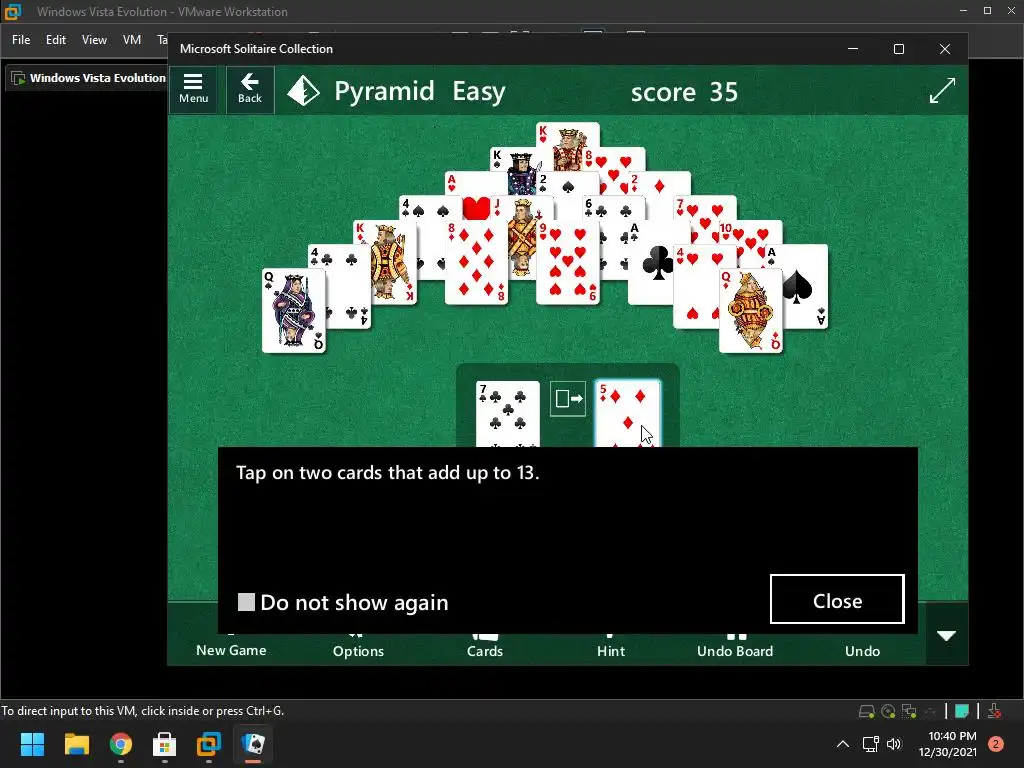Open the VMware View menu
Screen dimensions: 1024x768
pos(94,40)
